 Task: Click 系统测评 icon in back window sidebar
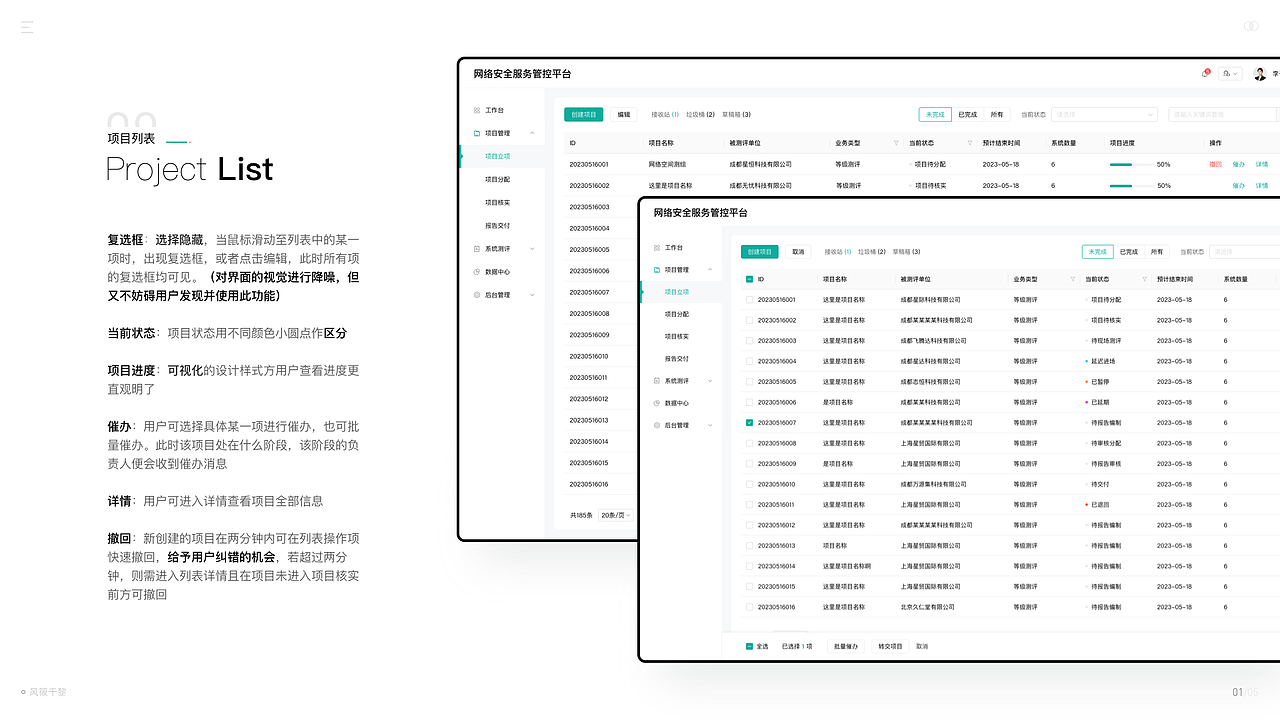477,249
